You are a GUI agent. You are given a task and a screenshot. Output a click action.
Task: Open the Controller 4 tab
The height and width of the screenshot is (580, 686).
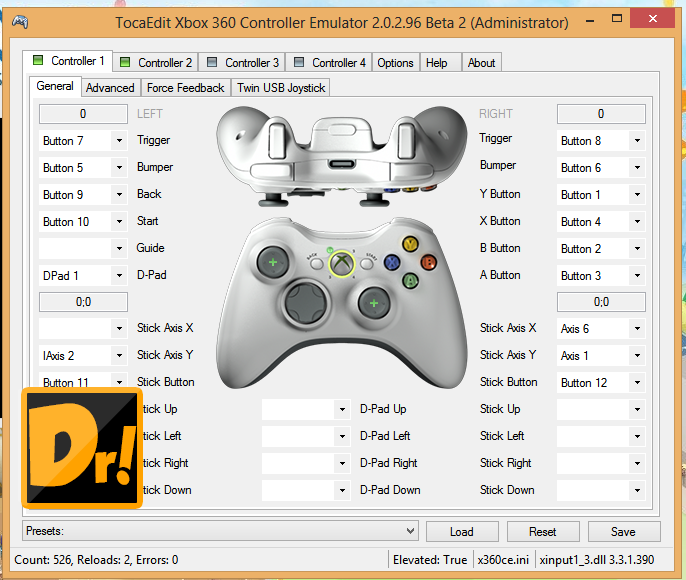point(329,63)
